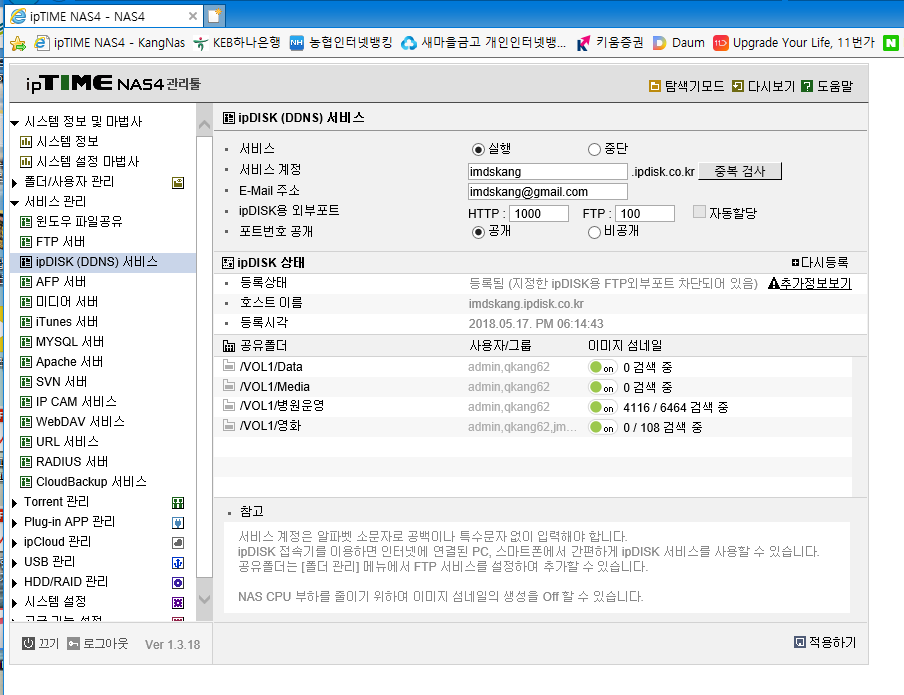Viewport: 904px width, 695px height.
Task: Expand the 폴더/사용자 관리 tree node
Action: coord(15,183)
